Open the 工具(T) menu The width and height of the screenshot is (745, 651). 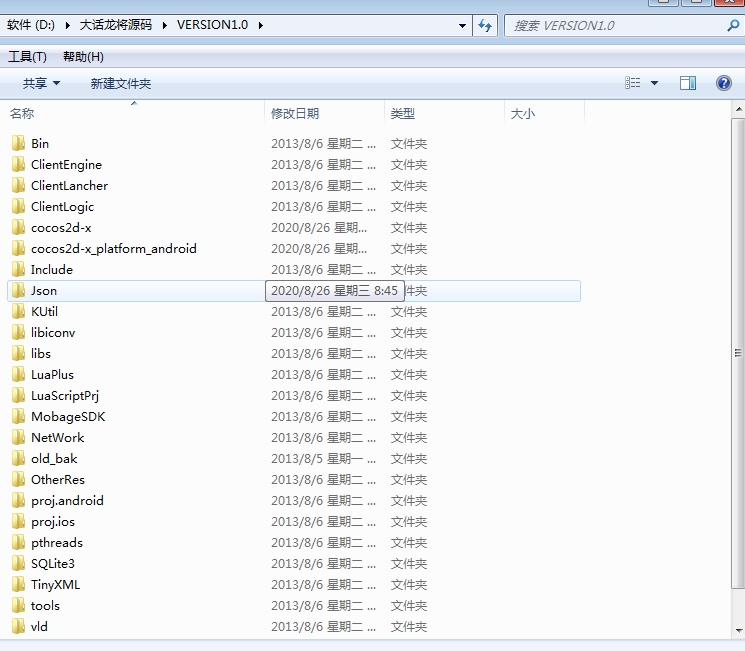pyautogui.click(x=28, y=57)
